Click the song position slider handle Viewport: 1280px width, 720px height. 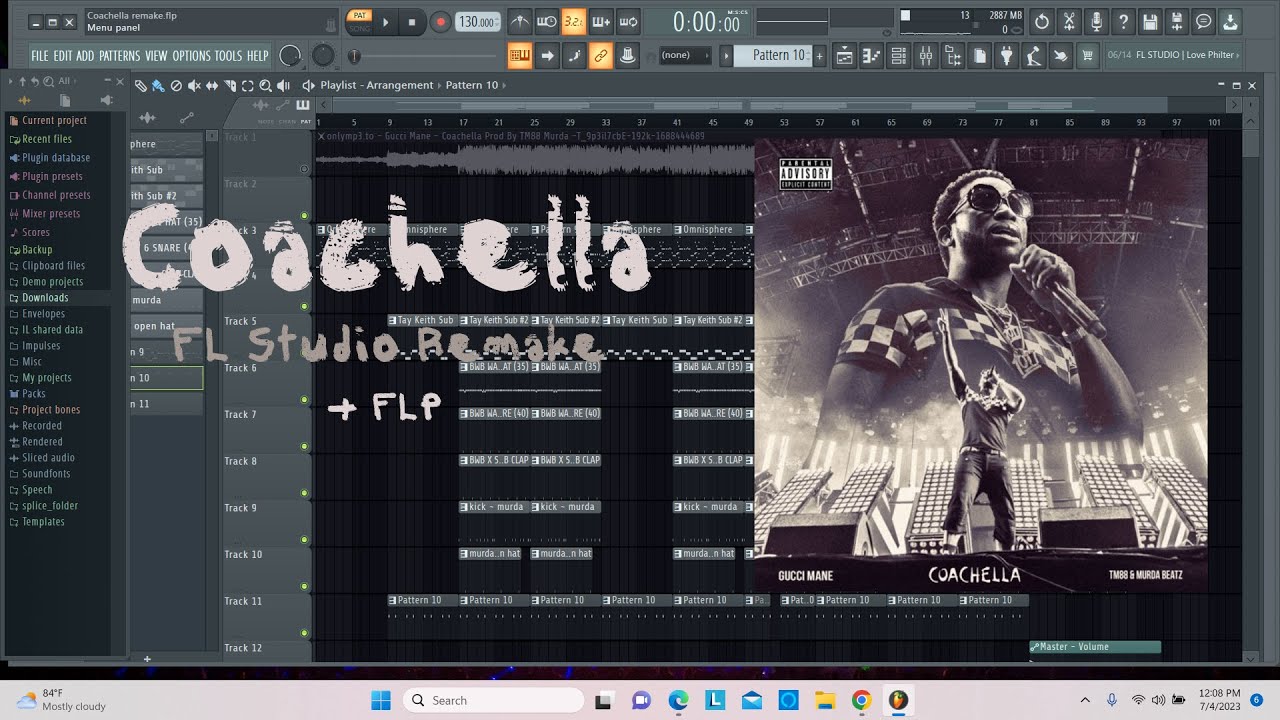[x=353, y=56]
